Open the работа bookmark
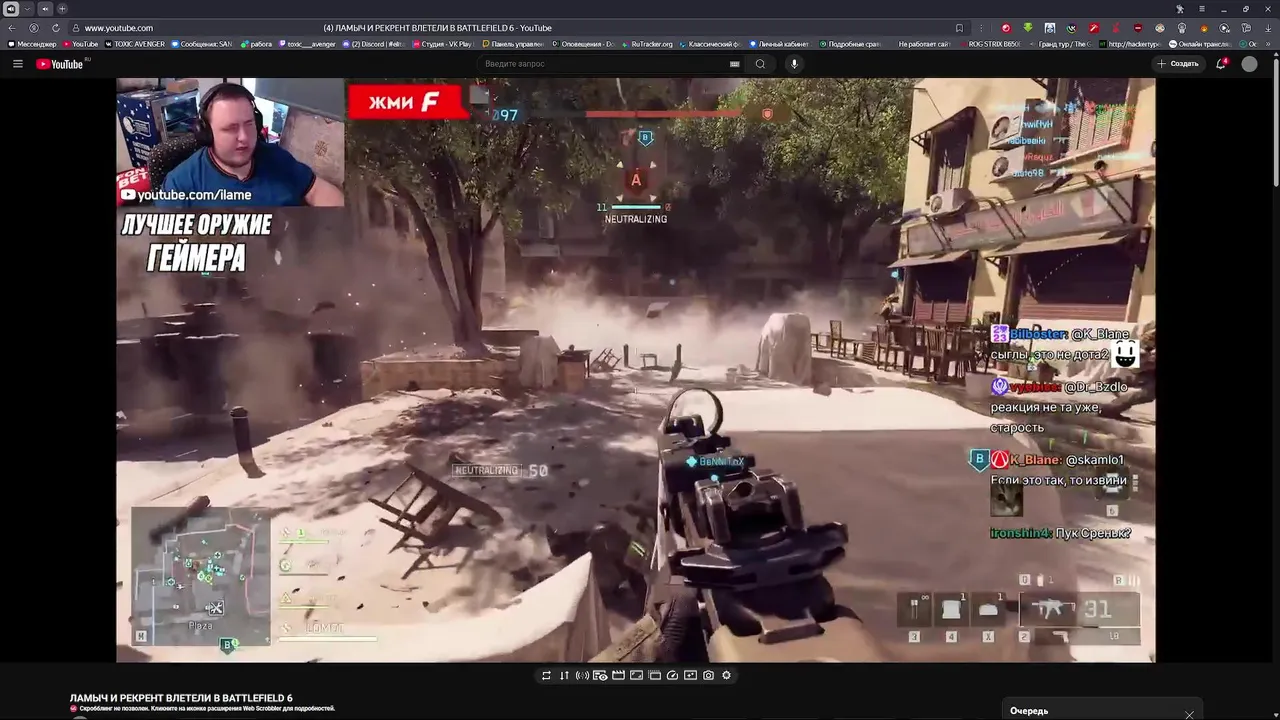1280x720 pixels. coord(256,44)
